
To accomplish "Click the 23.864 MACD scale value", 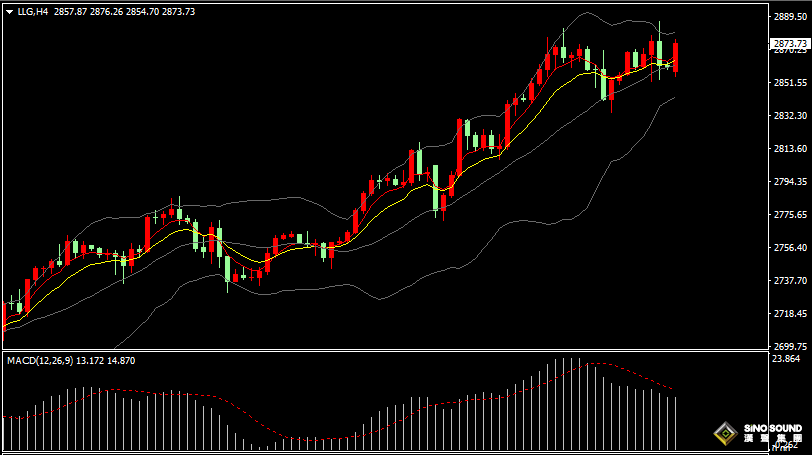I will pyautogui.click(x=788, y=358).
